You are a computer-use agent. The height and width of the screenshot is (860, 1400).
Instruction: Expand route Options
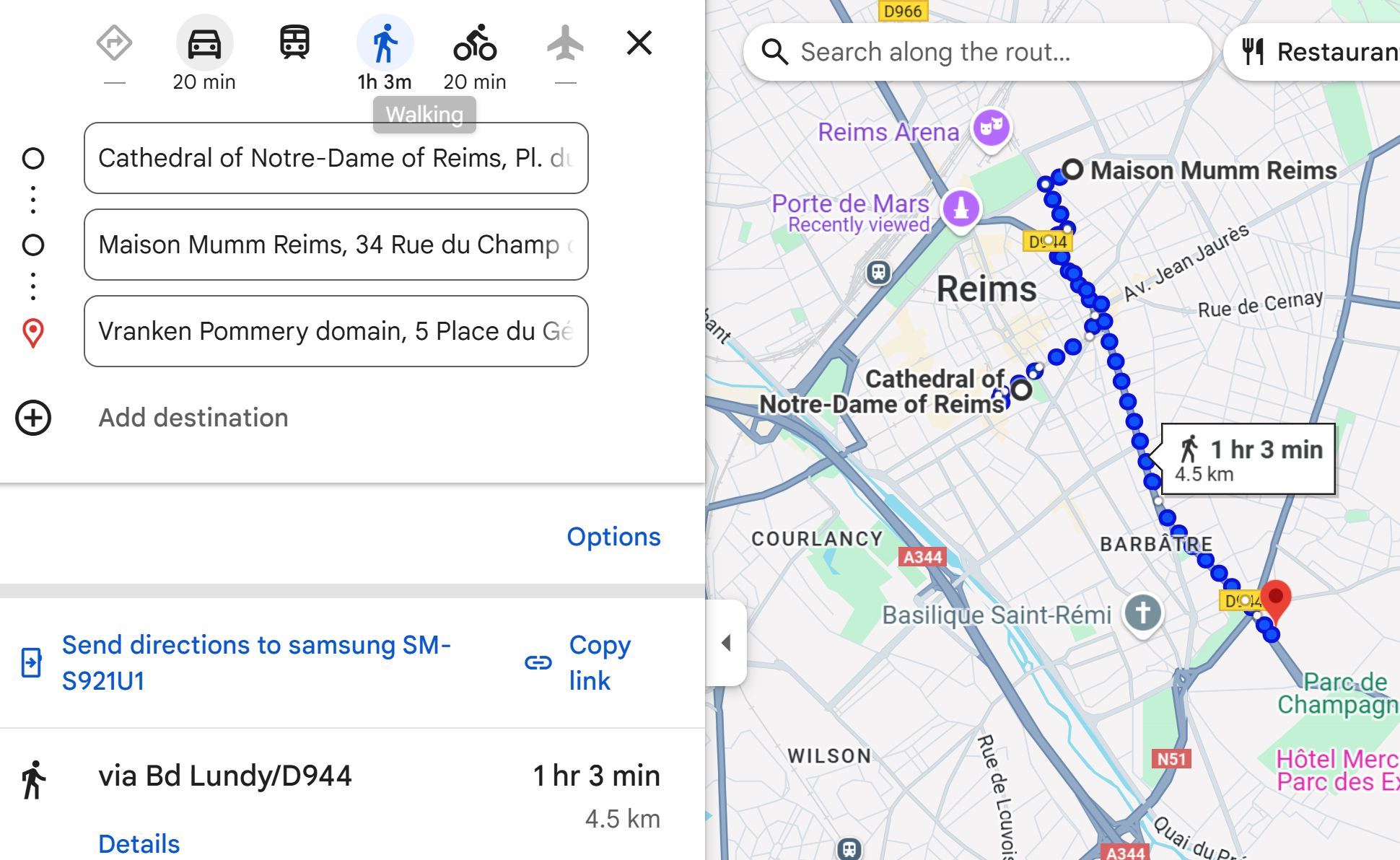pyautogui.click(x=613, y=537)
